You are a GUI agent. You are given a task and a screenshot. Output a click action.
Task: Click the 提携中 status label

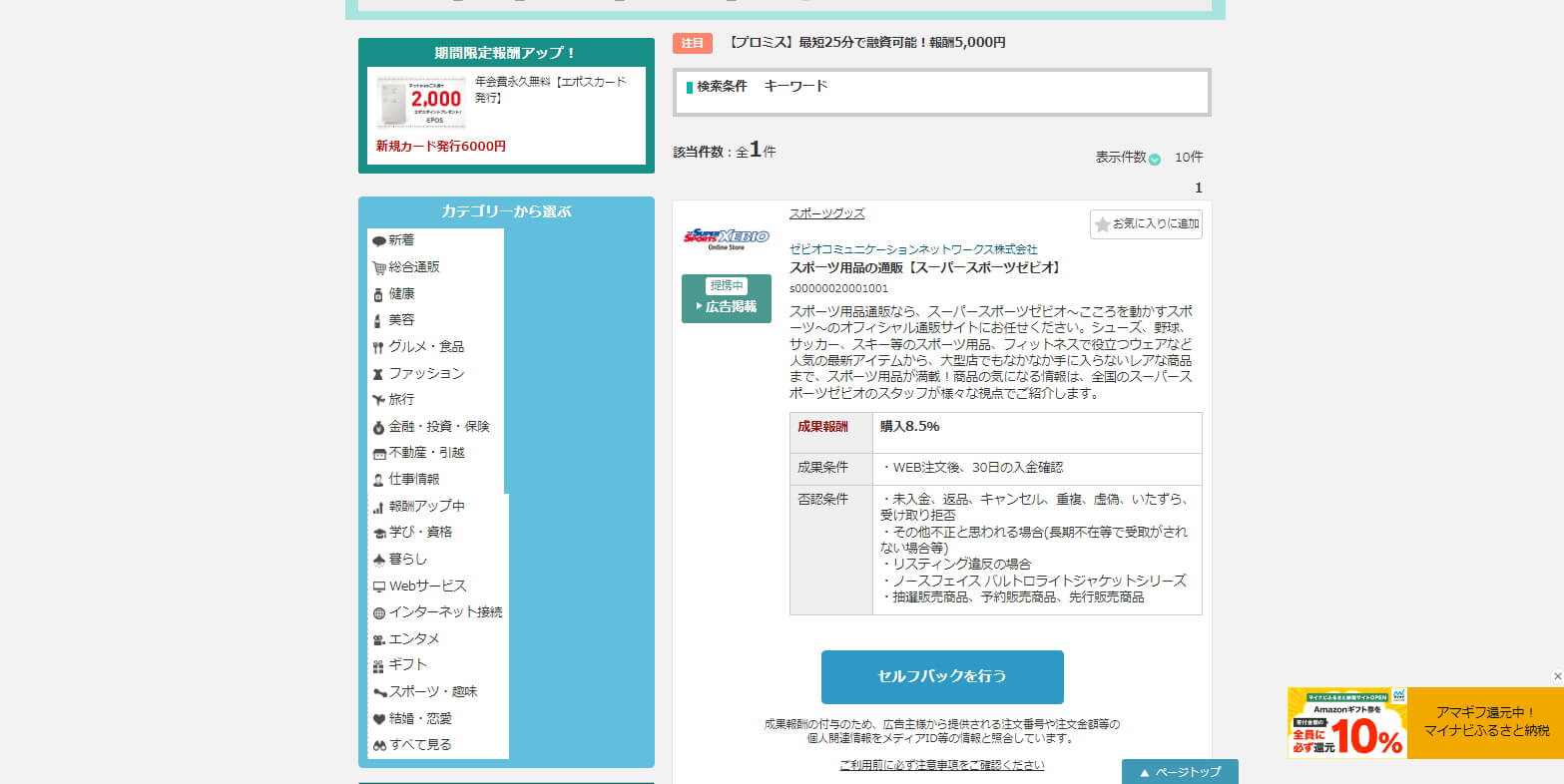[727, 286]
